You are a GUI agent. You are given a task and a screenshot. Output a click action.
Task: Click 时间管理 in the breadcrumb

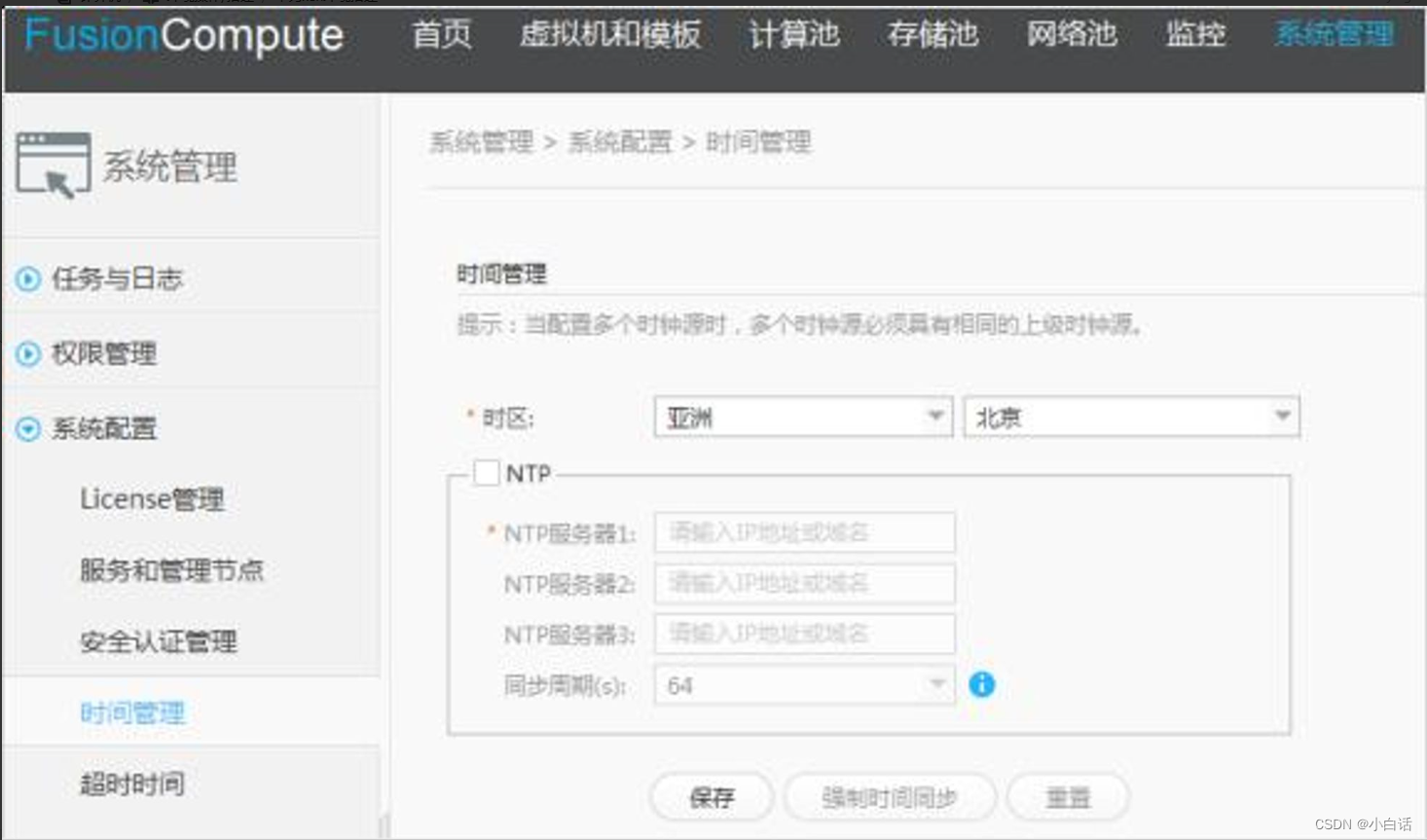click(758, 142)
